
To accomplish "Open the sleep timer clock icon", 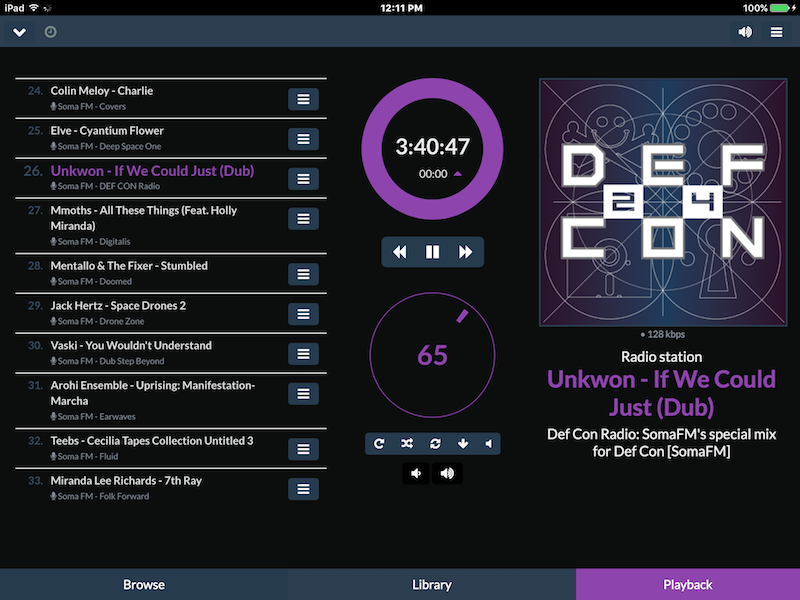I will coord(51,32).
